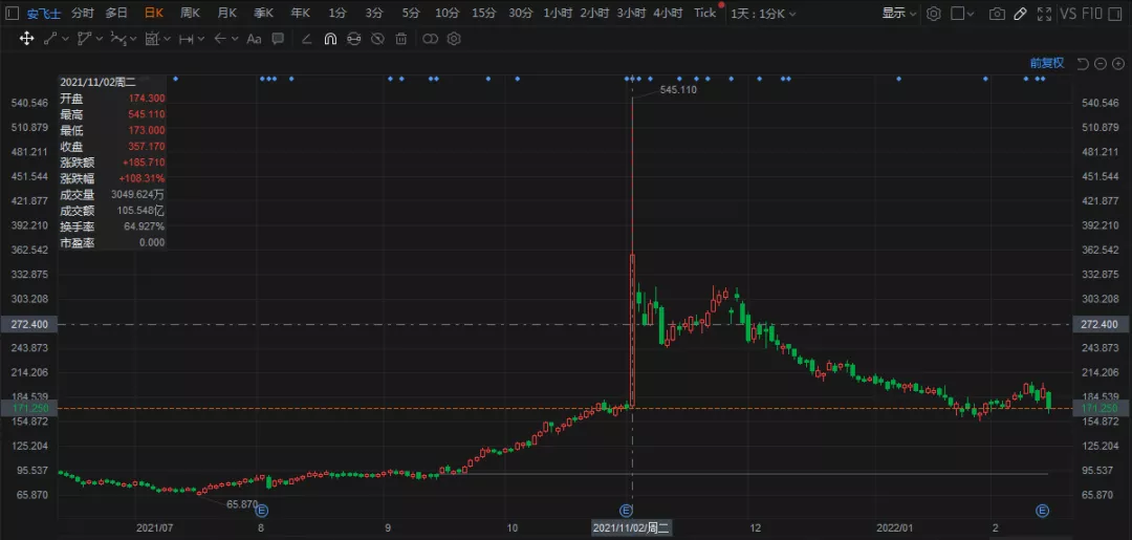The height and width of the screenshot is (540, 1132).
Task: Zoom in chart with plus button
Action: pos(1117,63)
